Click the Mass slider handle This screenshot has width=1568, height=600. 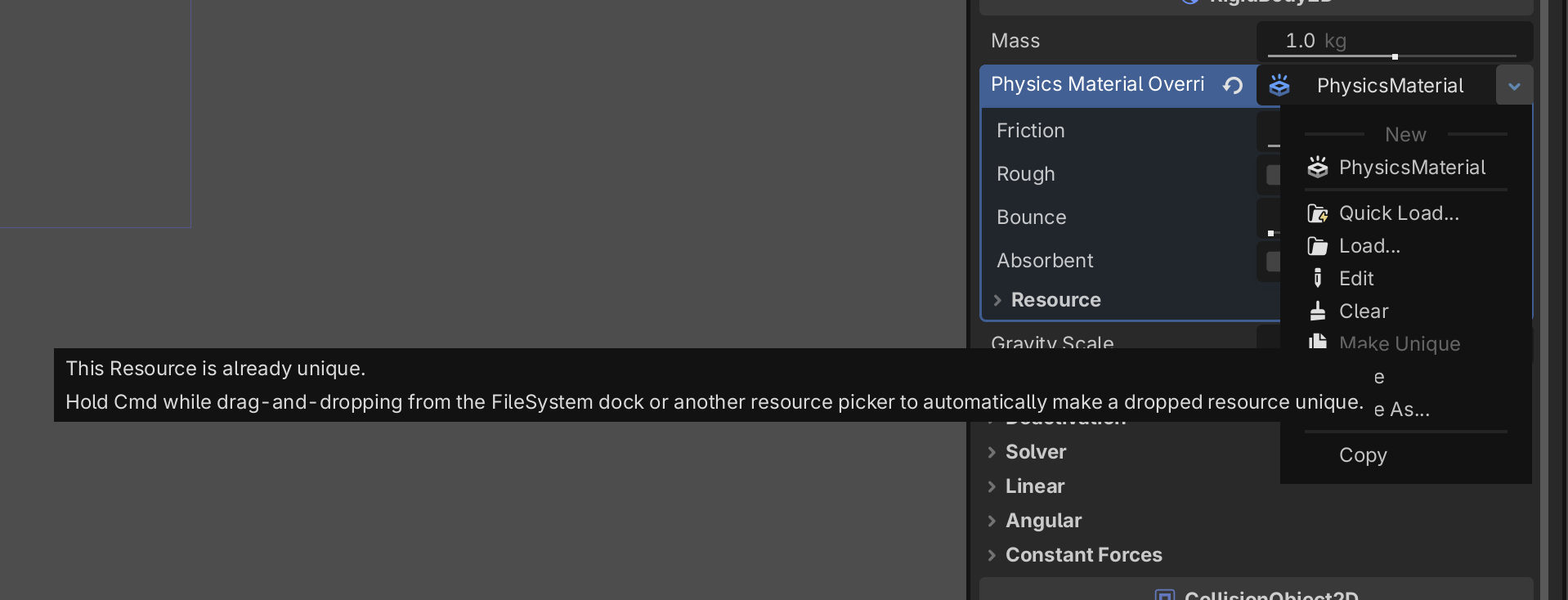[x=1395, y=56]
